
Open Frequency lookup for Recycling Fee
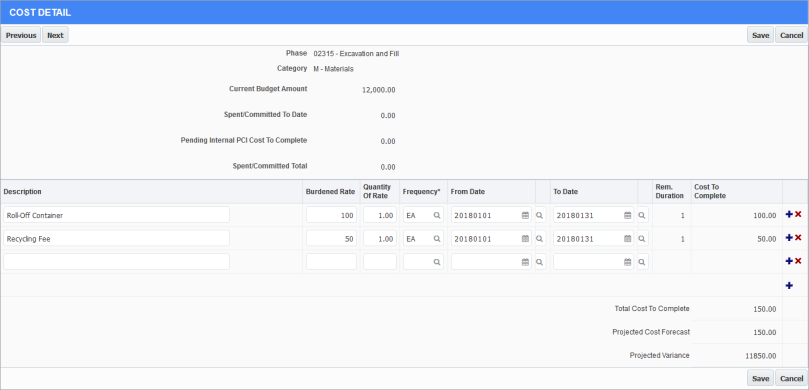point(437,239)
